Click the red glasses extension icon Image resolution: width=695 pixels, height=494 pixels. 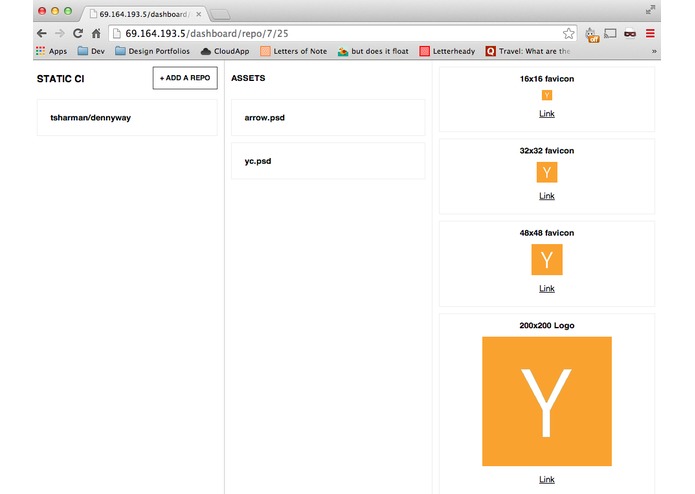coord(630,34)
